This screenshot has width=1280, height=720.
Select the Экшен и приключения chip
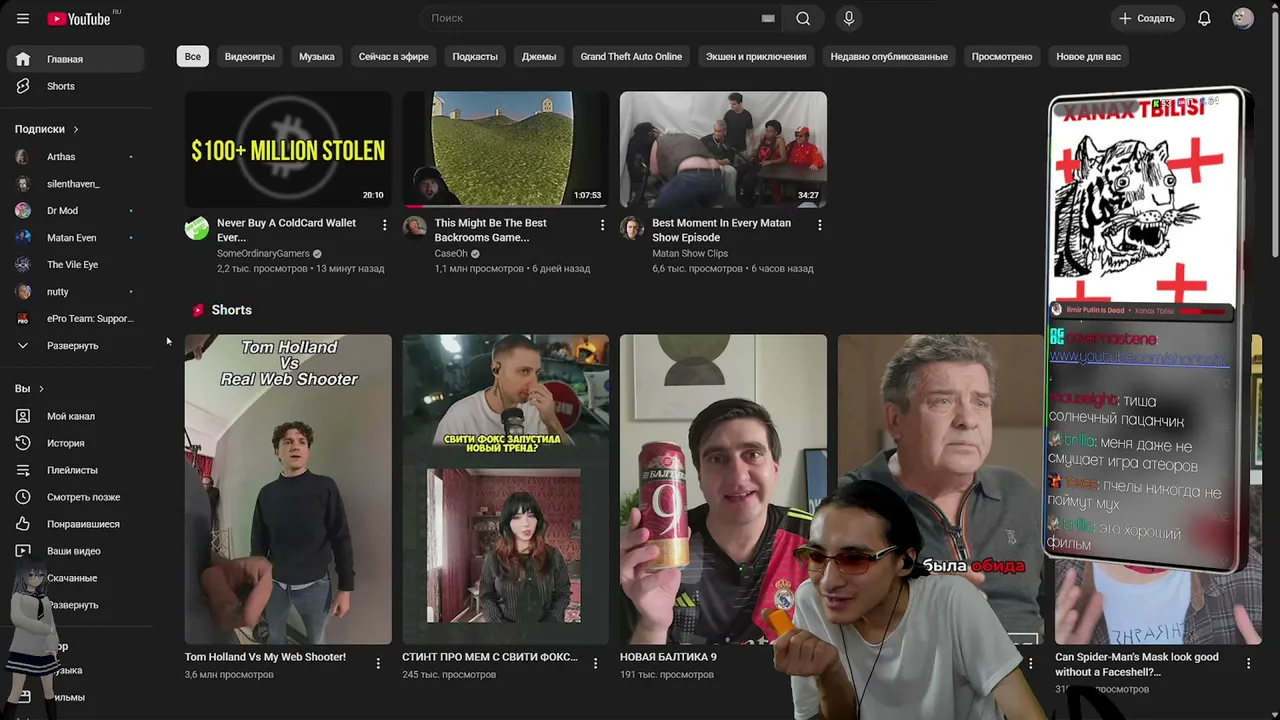click(756, 57)
